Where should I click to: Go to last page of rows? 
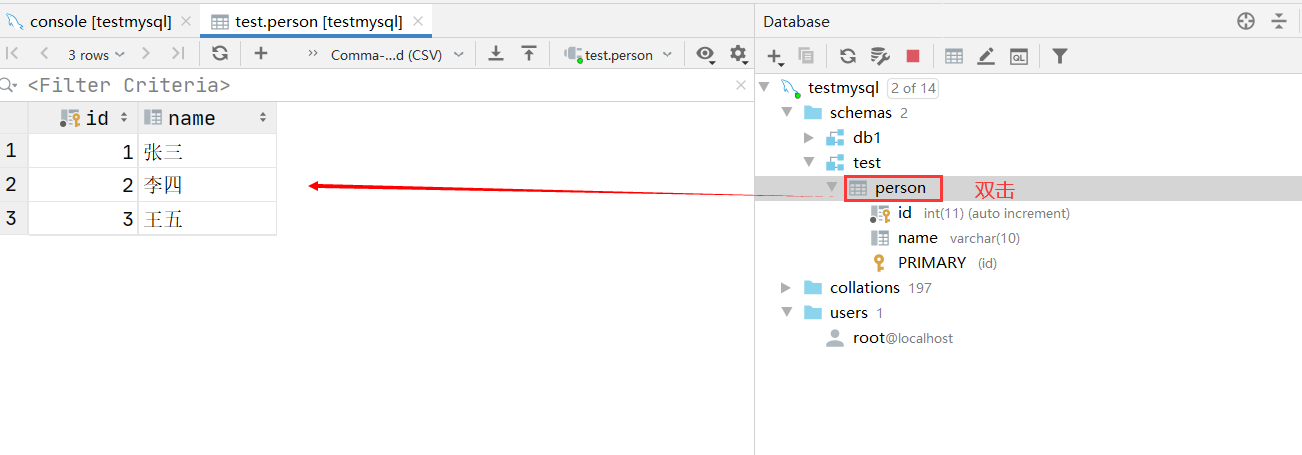[178, 54]
